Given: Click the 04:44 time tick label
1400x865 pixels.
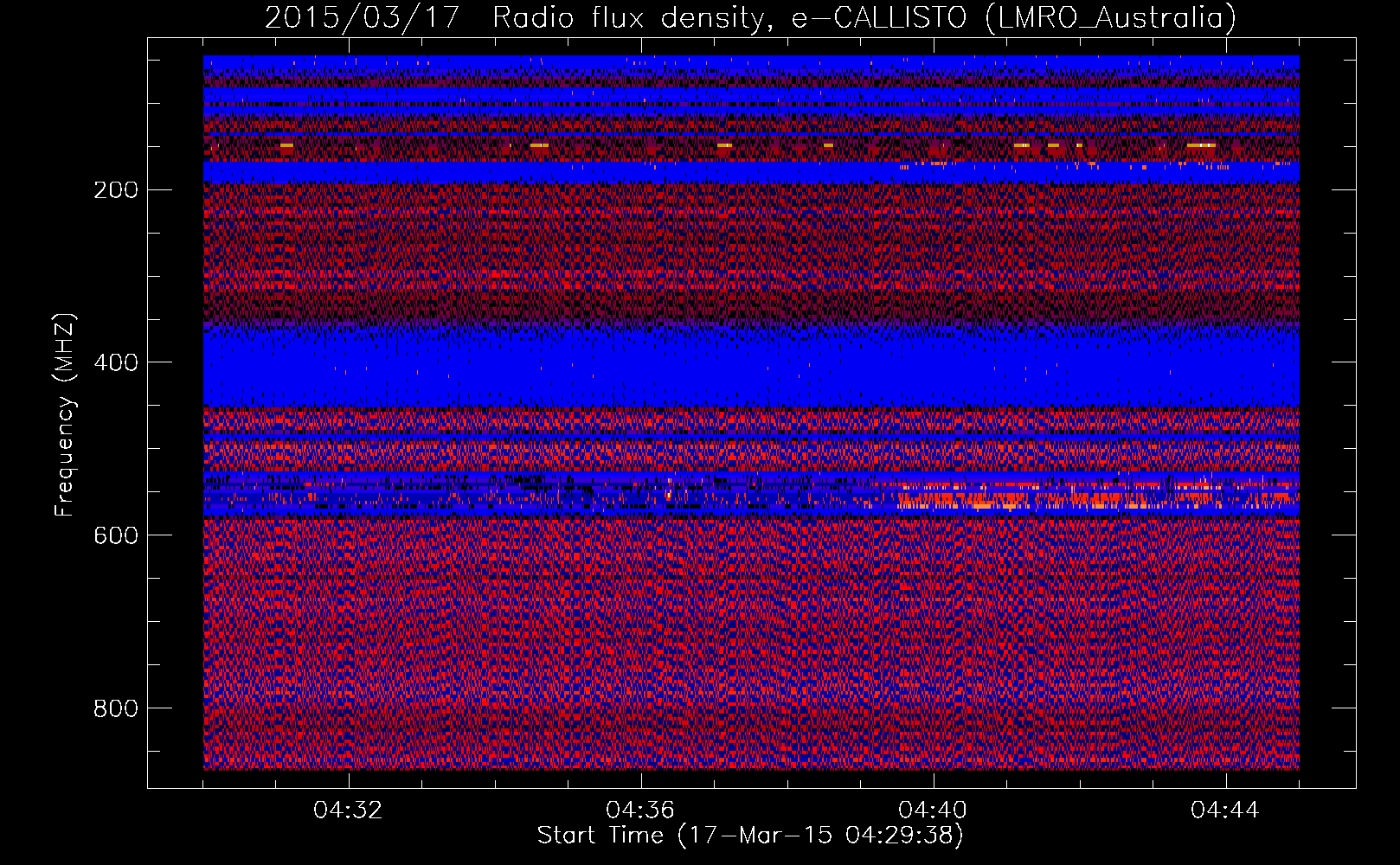Looking at the screenshot, I should 1225,811.
